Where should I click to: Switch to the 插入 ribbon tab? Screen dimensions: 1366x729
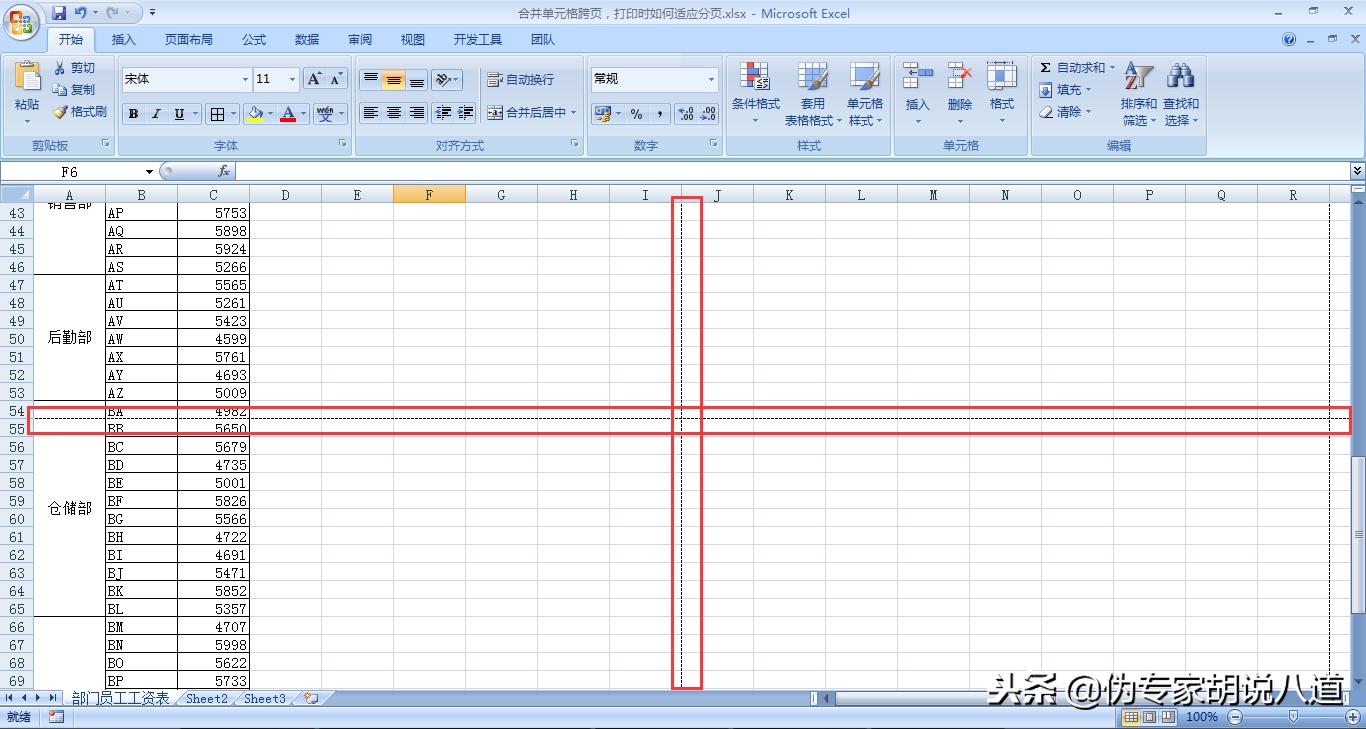pyautogui.click(x=124, y=40)
